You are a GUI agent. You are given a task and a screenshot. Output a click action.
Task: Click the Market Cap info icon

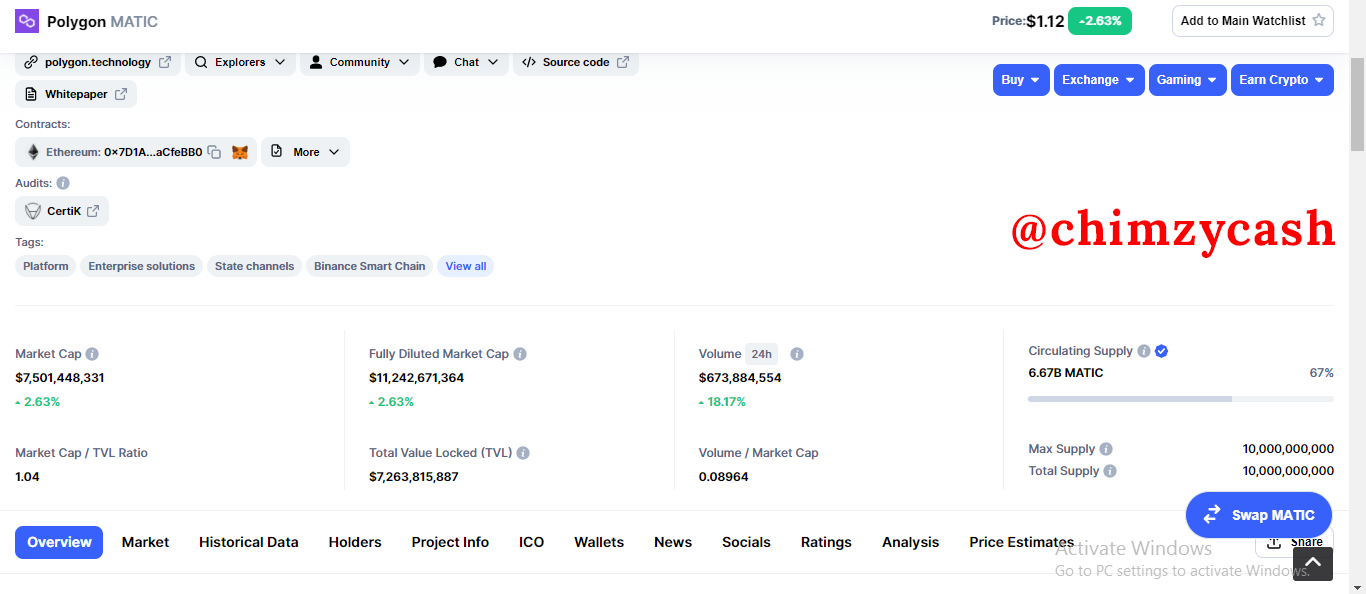pyautogui.click(x=92, y=354)
